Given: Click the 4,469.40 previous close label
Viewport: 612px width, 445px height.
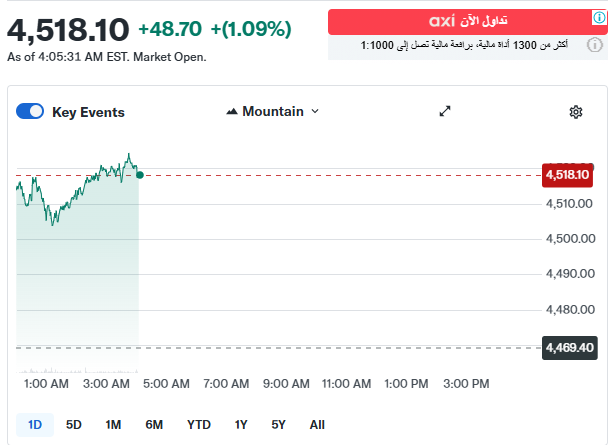Looking at the screenshot, I should (x=569, y=348).
